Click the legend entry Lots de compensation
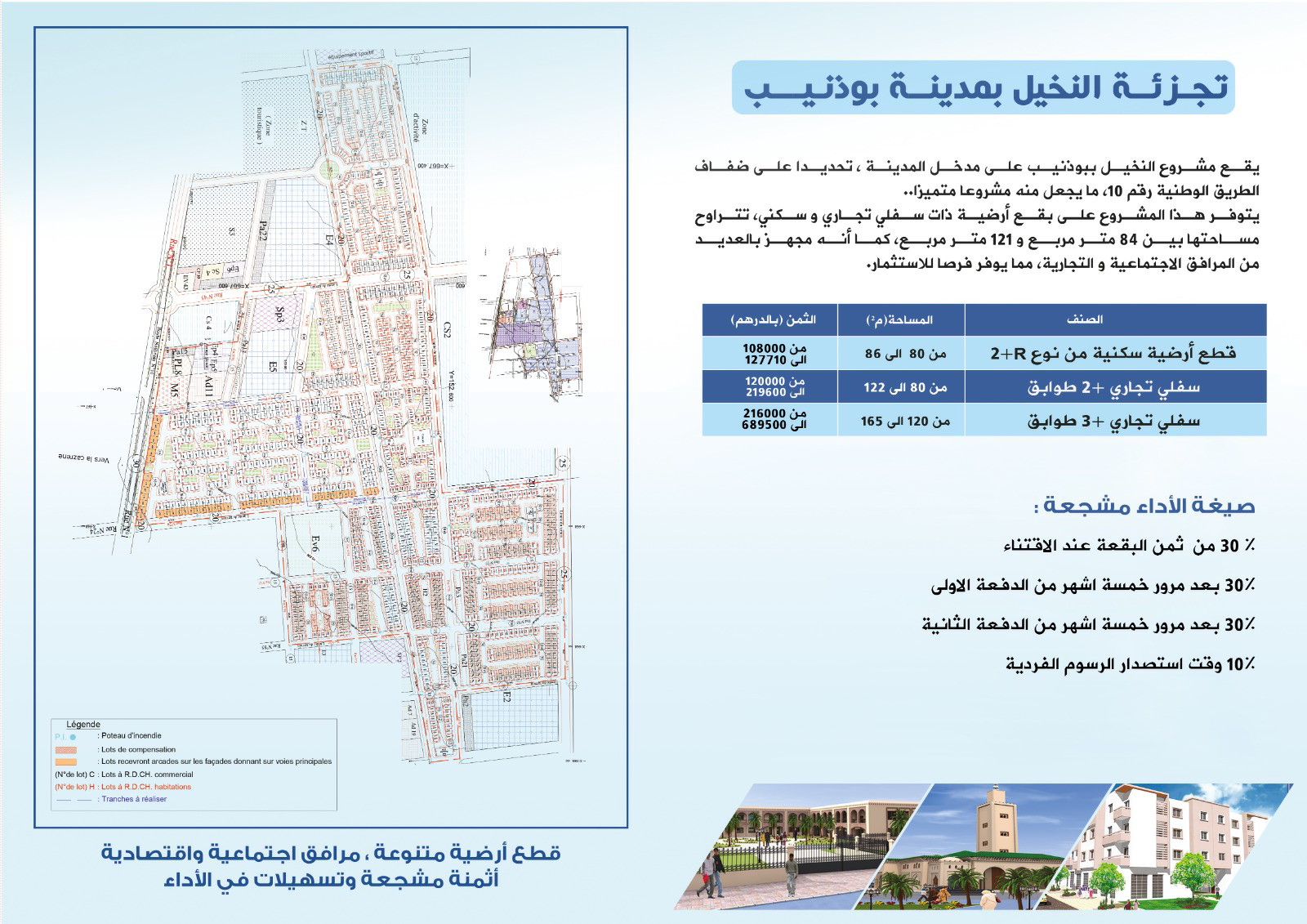 [136, 749]
